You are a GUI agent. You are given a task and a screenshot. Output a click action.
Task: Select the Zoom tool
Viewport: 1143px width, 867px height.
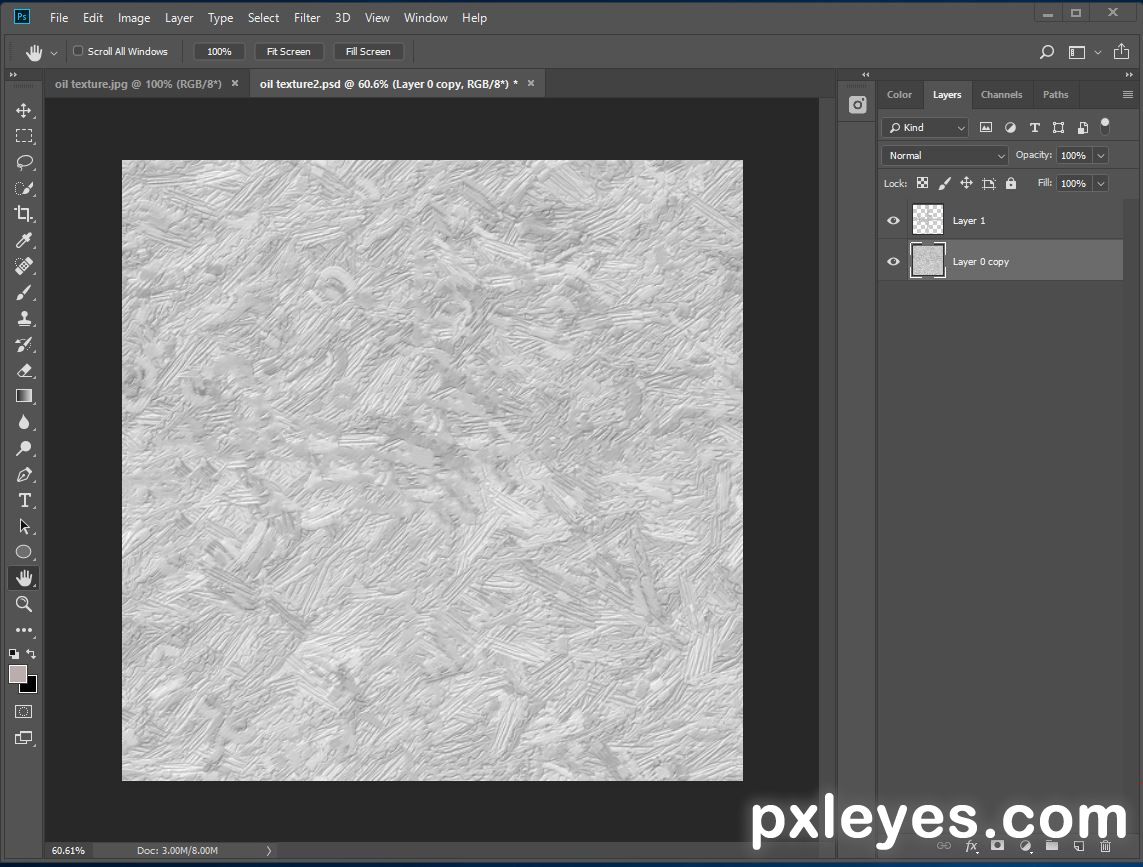pyautogui.click(x=24, y=604)
